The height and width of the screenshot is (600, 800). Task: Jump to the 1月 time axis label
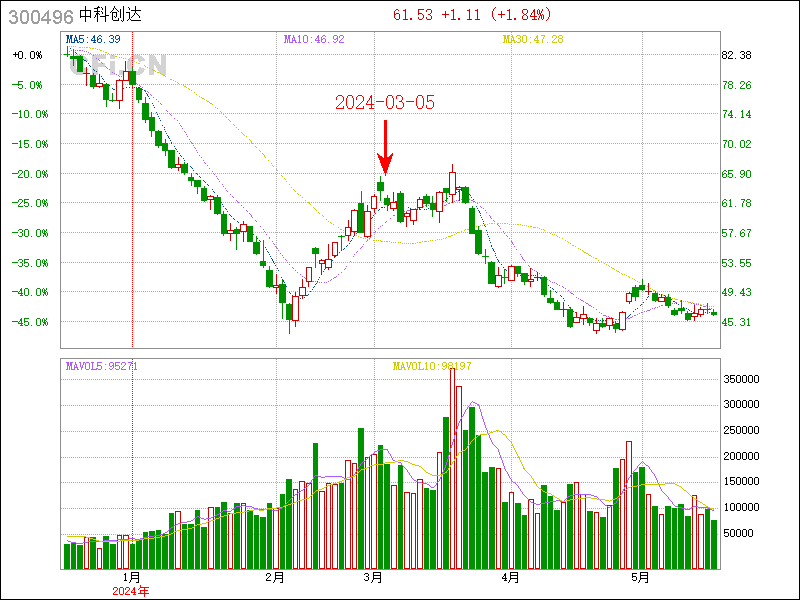(x=131, y=577)
